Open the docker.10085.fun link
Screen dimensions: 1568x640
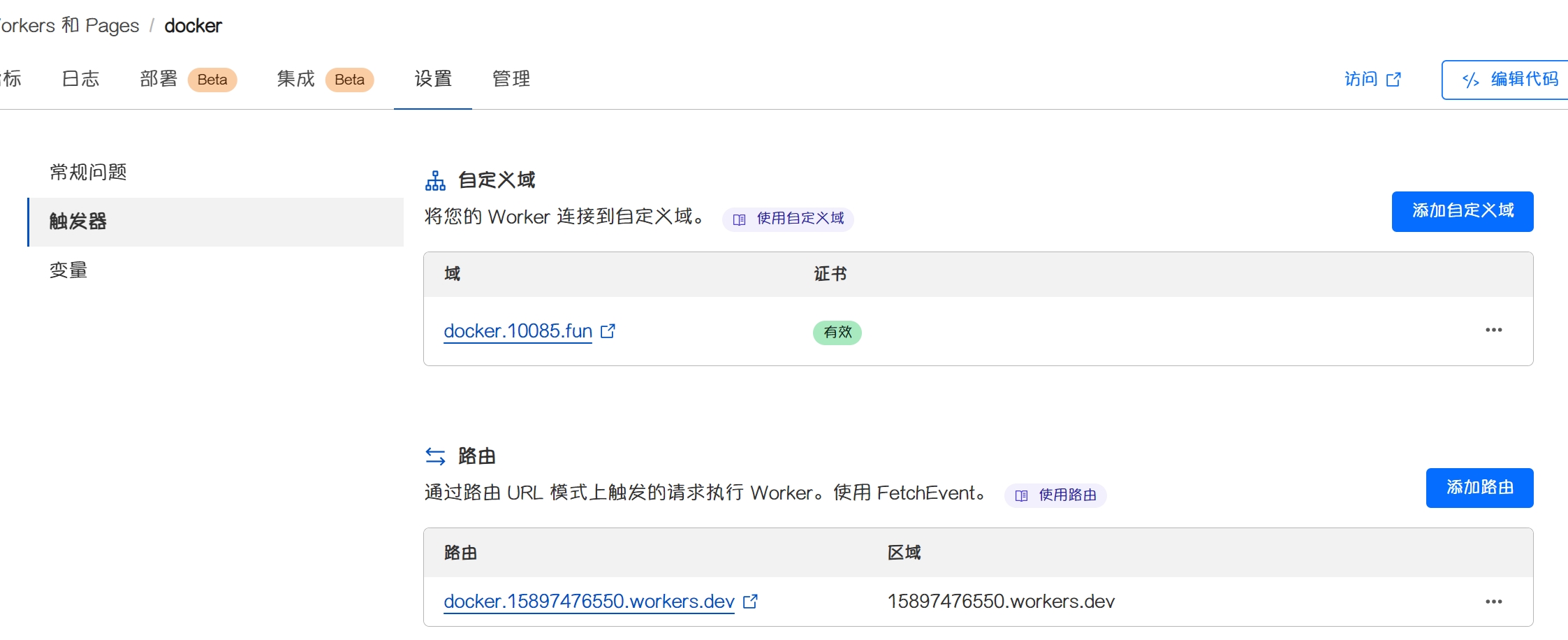tap(518, 331)
